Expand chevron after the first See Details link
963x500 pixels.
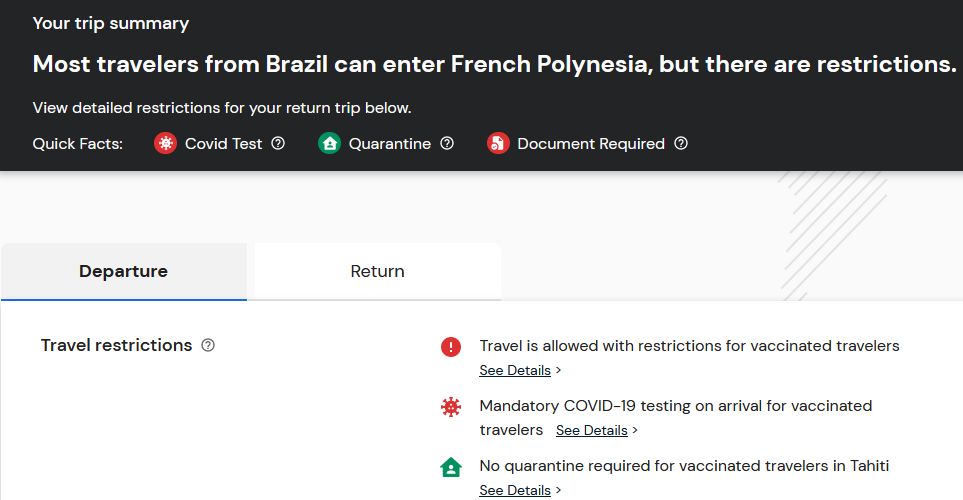click(558, 370)
